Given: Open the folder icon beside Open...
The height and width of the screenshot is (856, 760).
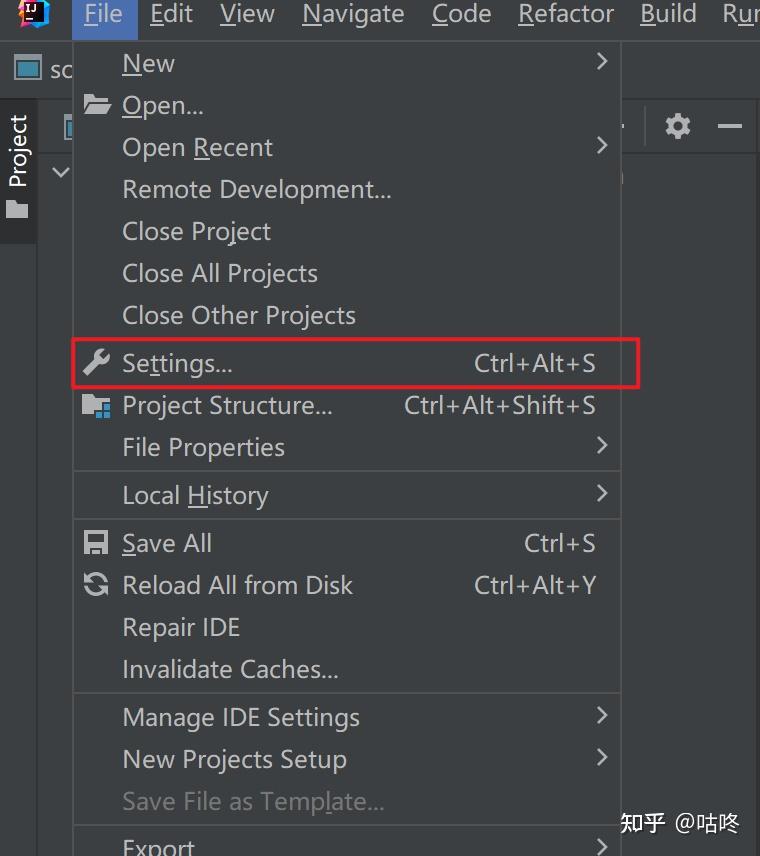Looking at the screenshot, I should click(96, 105).
